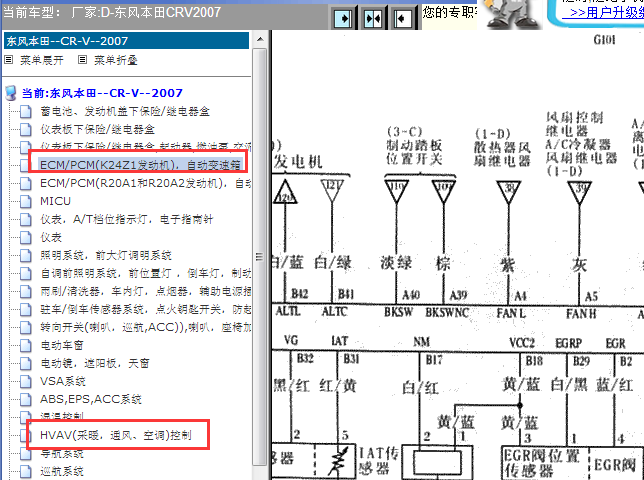644x480 pixels.
Task: Open 自调前照明系统，前位置灯 entry
Action: click(145, 273)
